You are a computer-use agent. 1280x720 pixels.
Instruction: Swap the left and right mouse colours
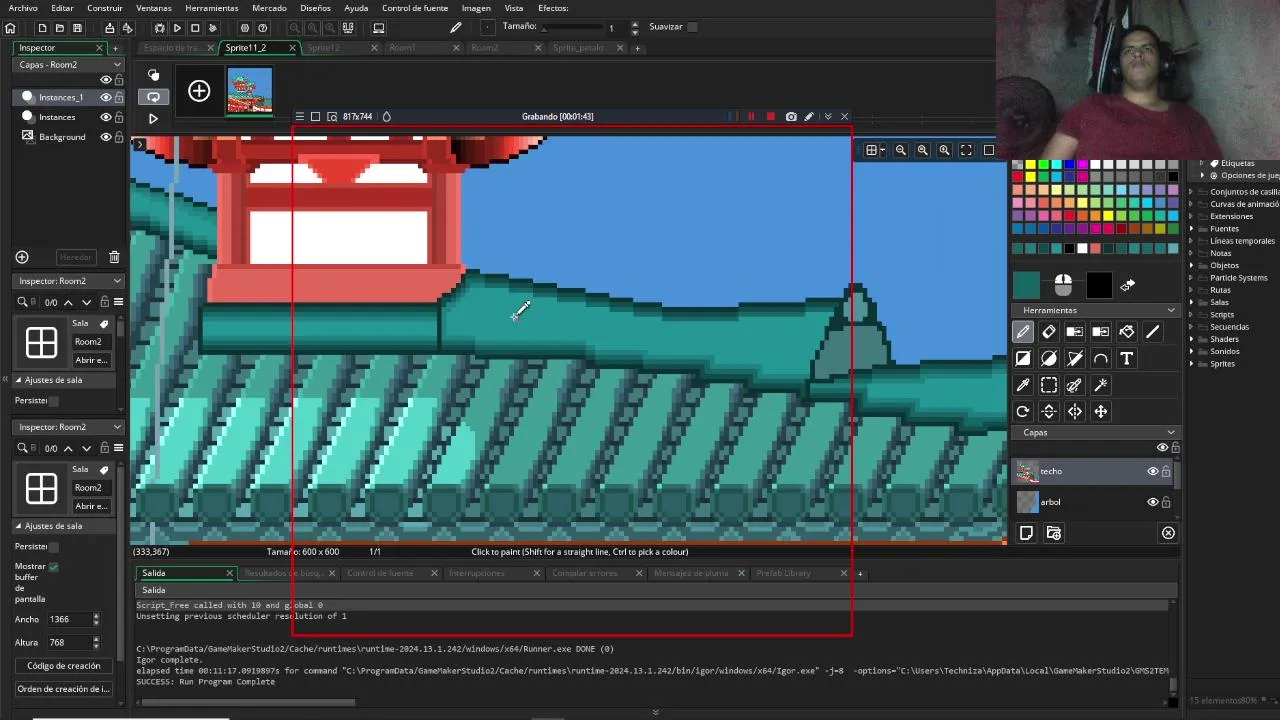coord(1128,286)
